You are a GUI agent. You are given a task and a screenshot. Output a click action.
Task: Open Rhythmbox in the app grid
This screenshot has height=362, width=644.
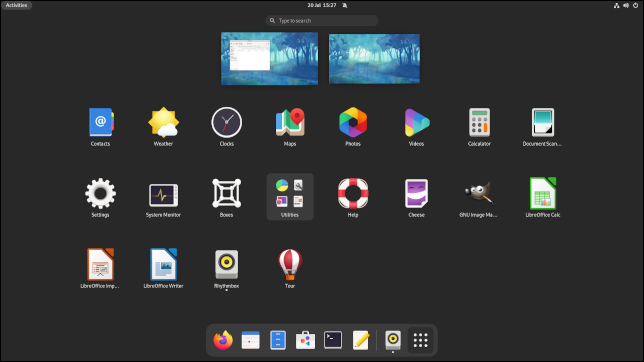click(226, 269)
